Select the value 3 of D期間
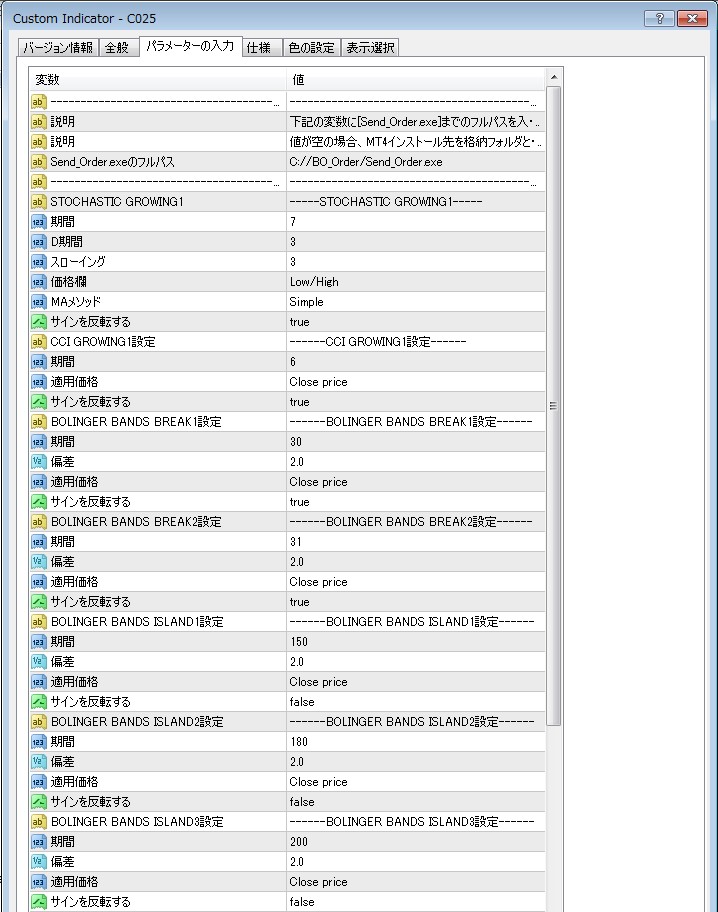This screenshot has width=718, height=912. (x=293, y=242)
